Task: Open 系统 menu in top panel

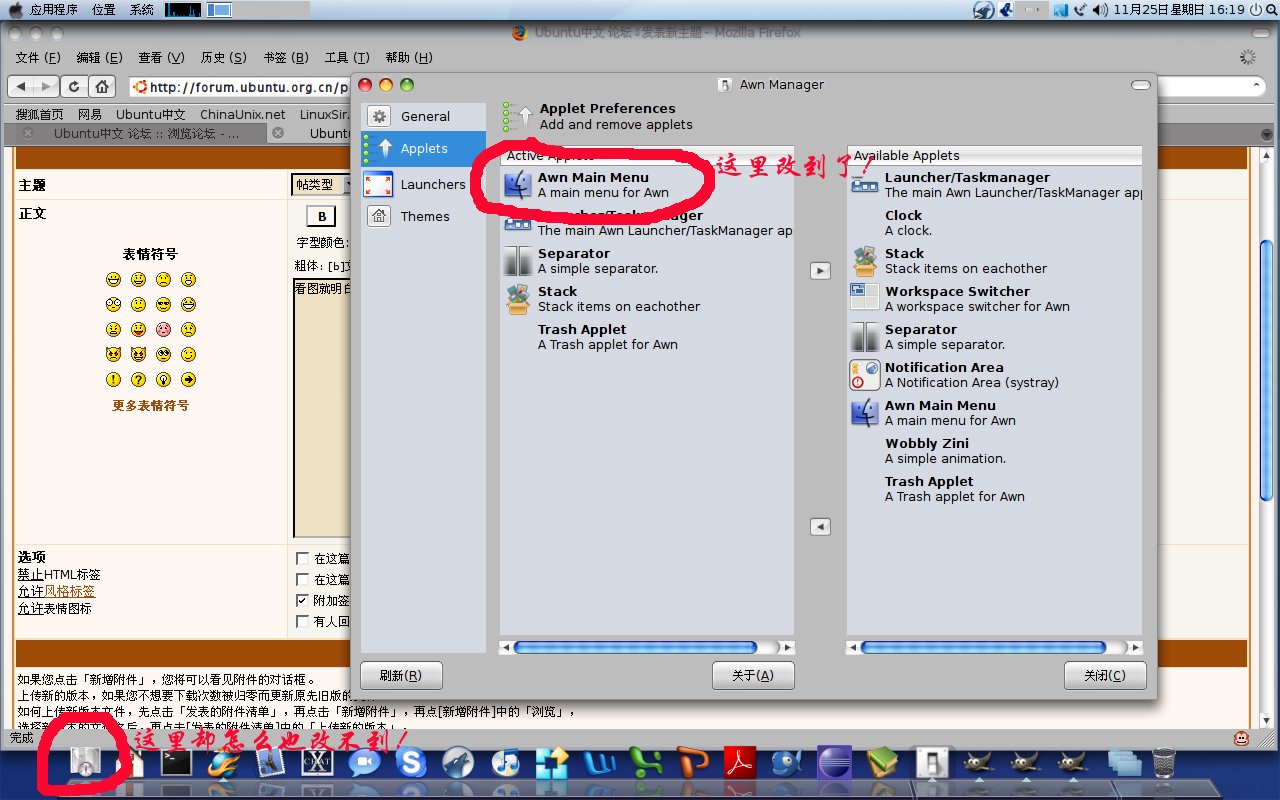Action: (142, 10)
